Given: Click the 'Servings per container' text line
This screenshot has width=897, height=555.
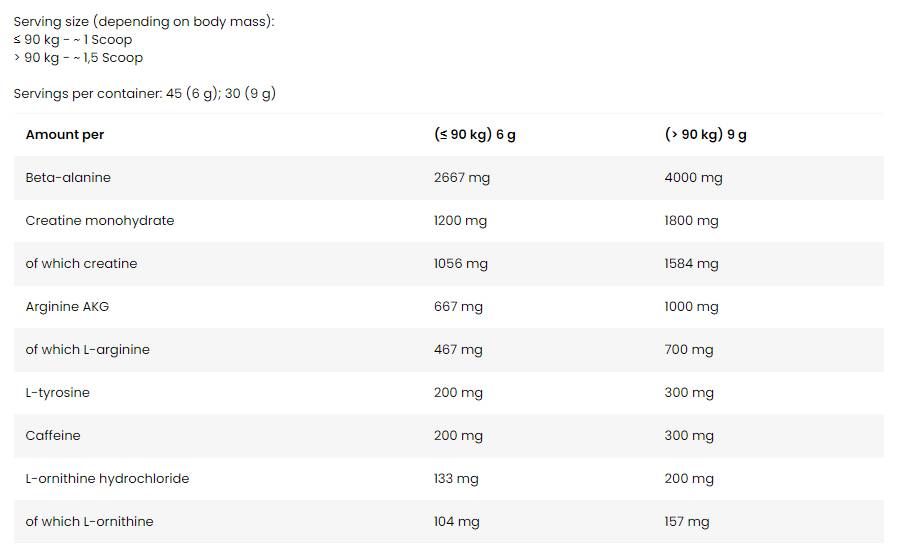Looking at the screenshot, I should (x=145, y=94).
